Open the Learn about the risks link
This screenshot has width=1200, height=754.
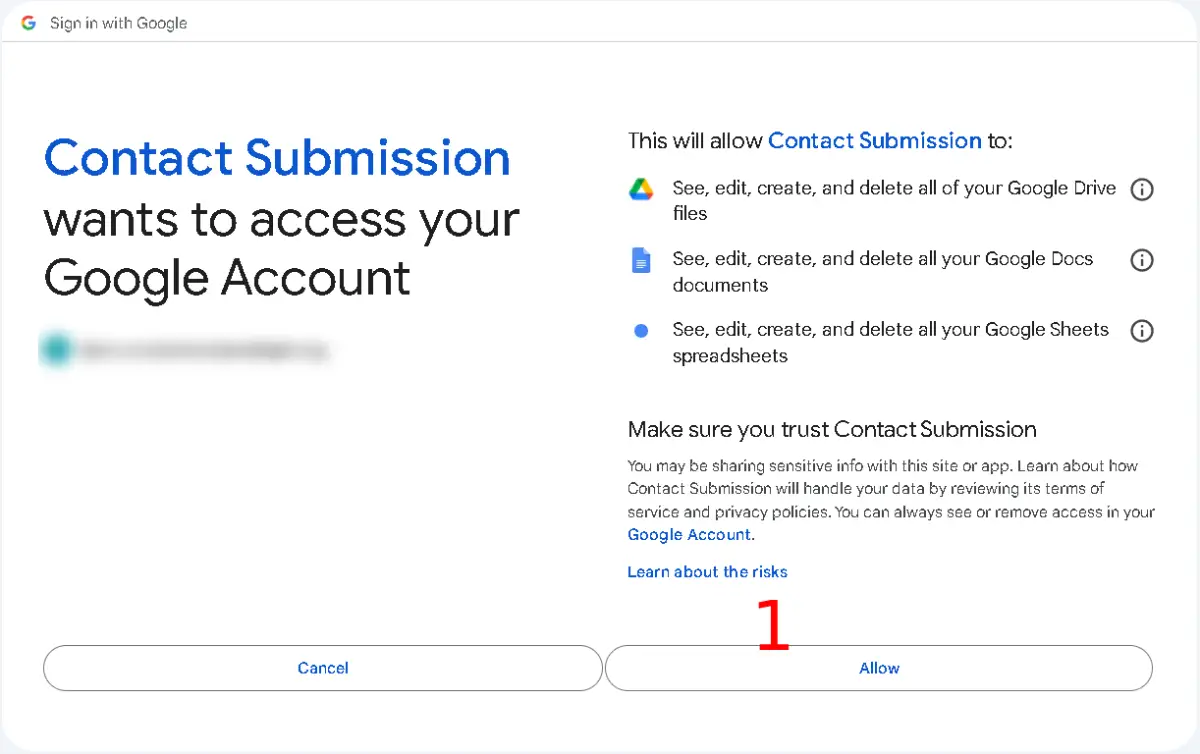coord(707,572)
